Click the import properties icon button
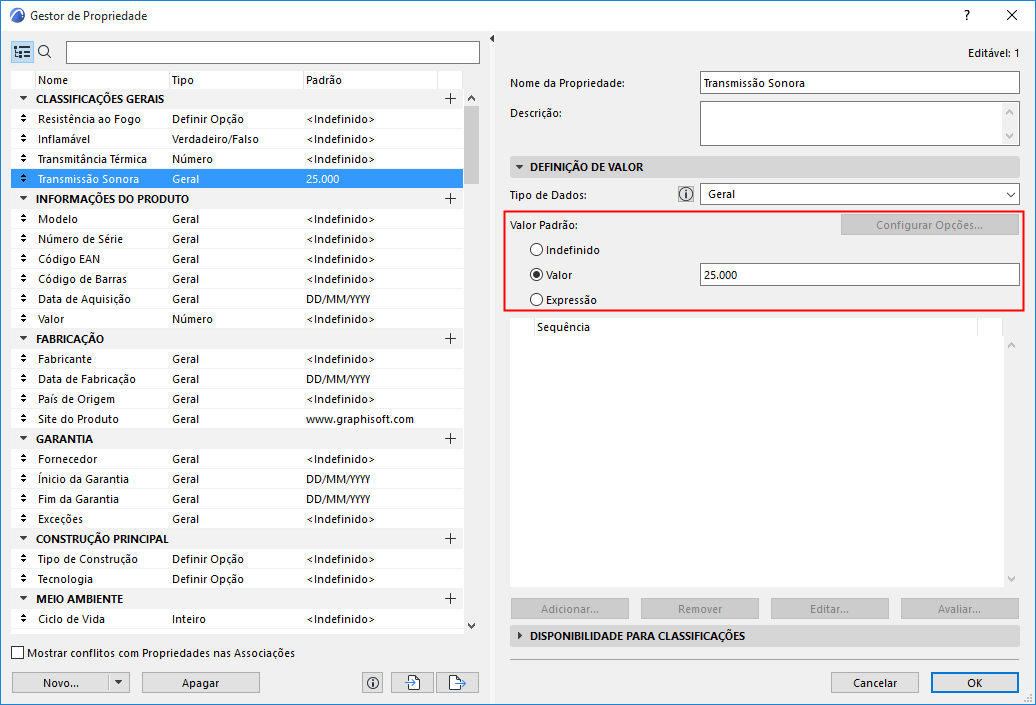Screen dimensions: 1036x705 tap(412, 683)
